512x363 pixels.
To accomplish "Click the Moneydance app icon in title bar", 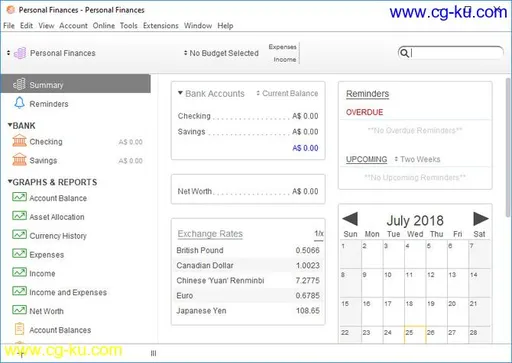I will point(11,10).
